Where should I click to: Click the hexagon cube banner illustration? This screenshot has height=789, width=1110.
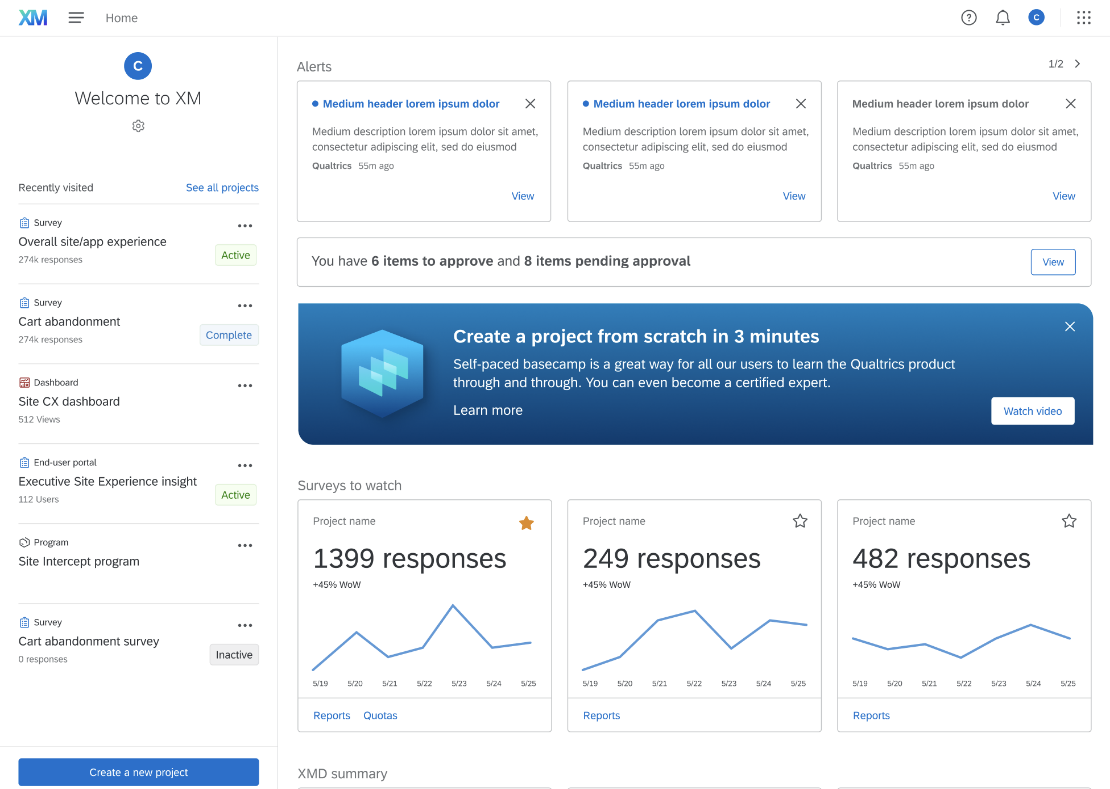pos(382,374)
